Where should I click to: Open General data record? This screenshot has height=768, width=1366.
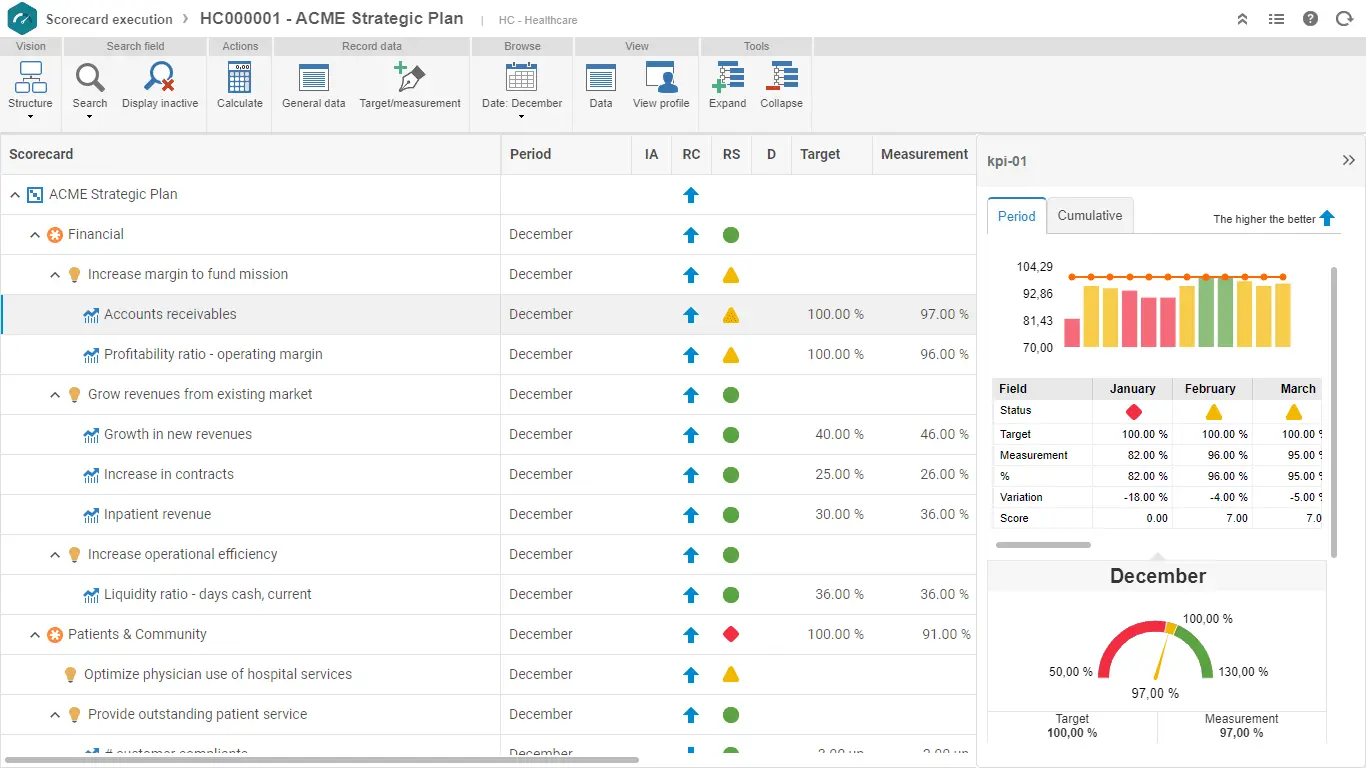pos(313,79)
